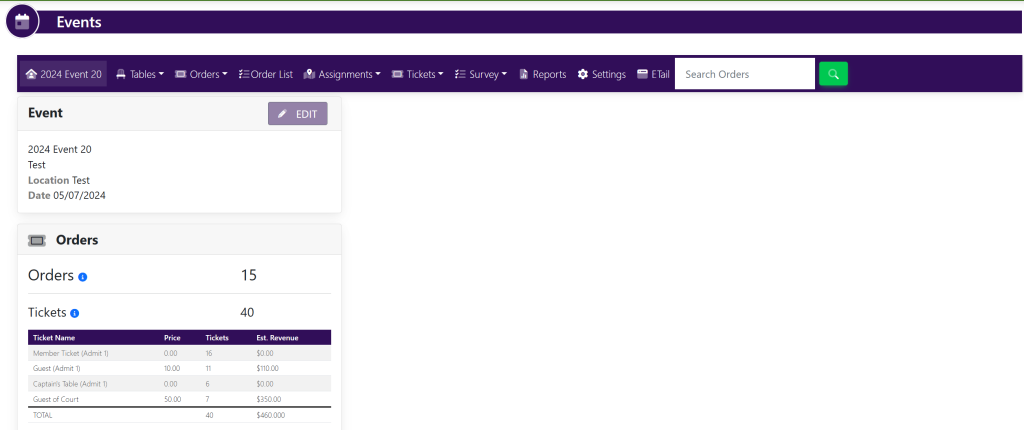Open the Survey dropdown menu
This screenshot has height=430, width=1024.
(x=481, y=74)
